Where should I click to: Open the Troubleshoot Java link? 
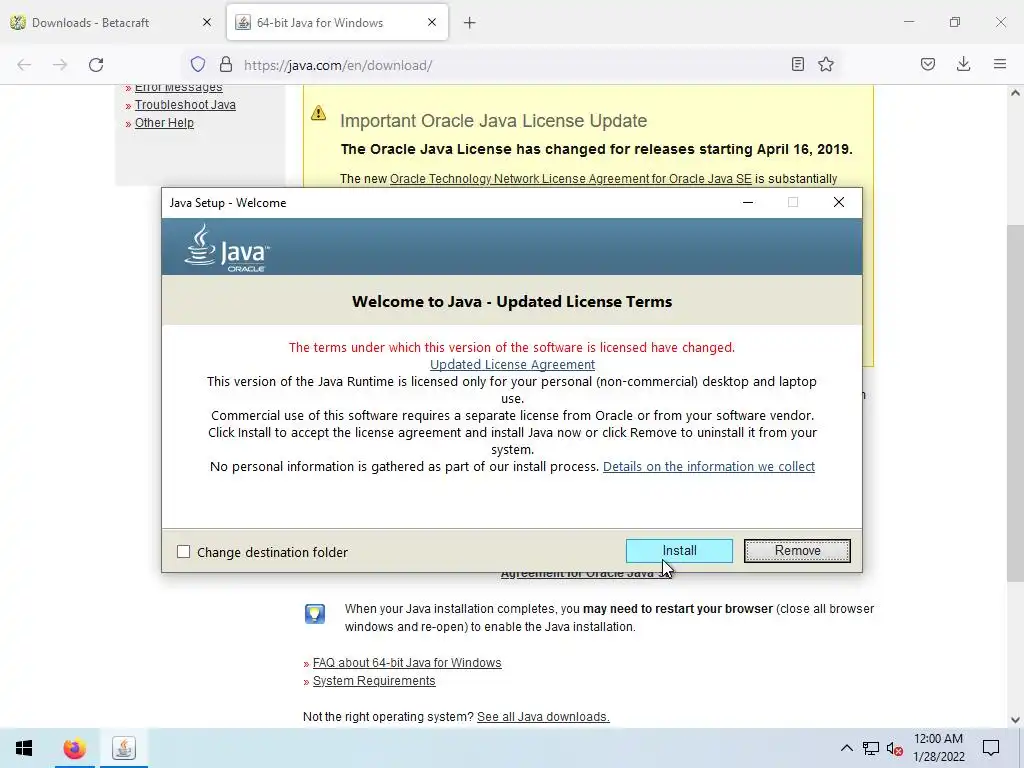185,104
